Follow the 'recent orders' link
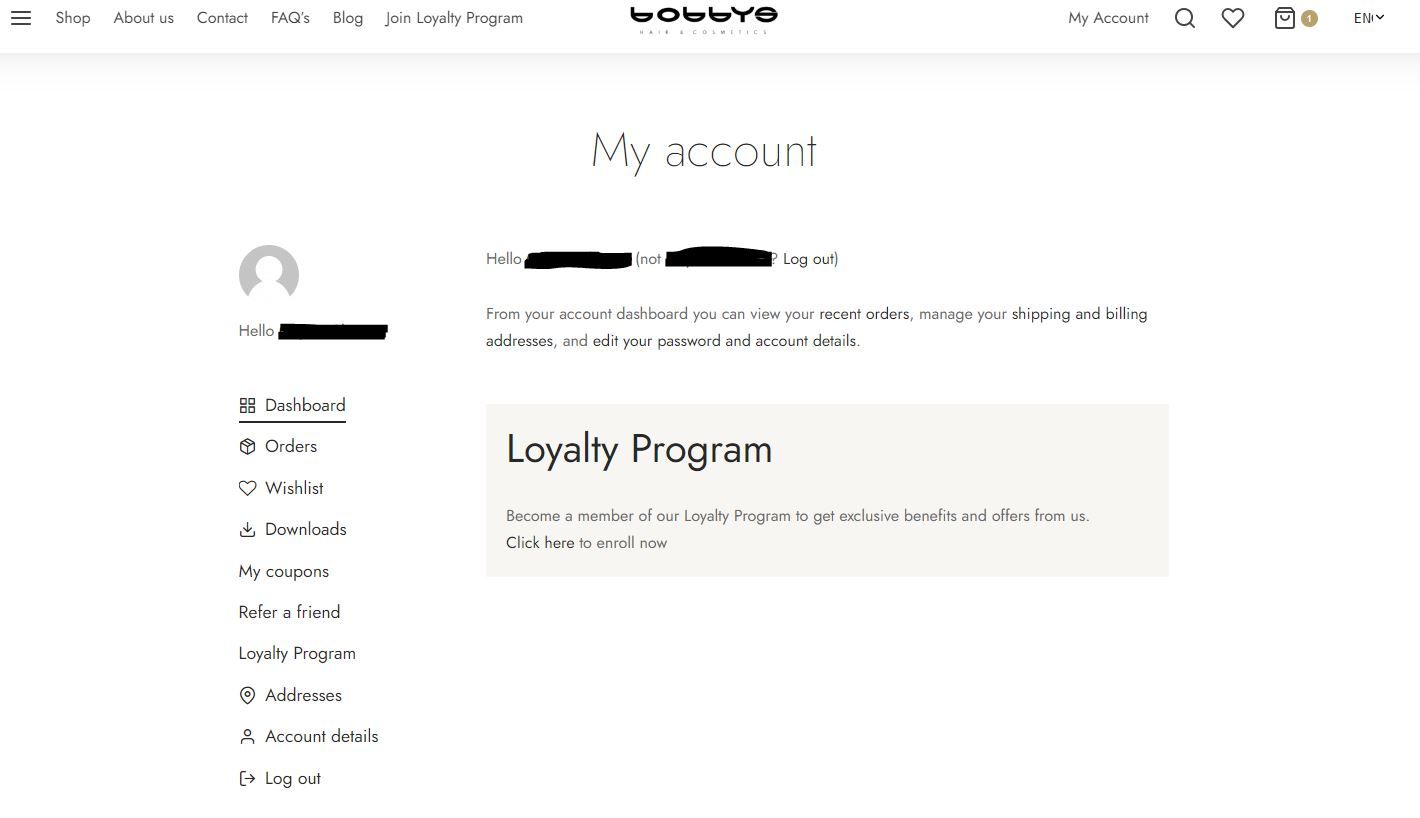 [x=864, y=314]
